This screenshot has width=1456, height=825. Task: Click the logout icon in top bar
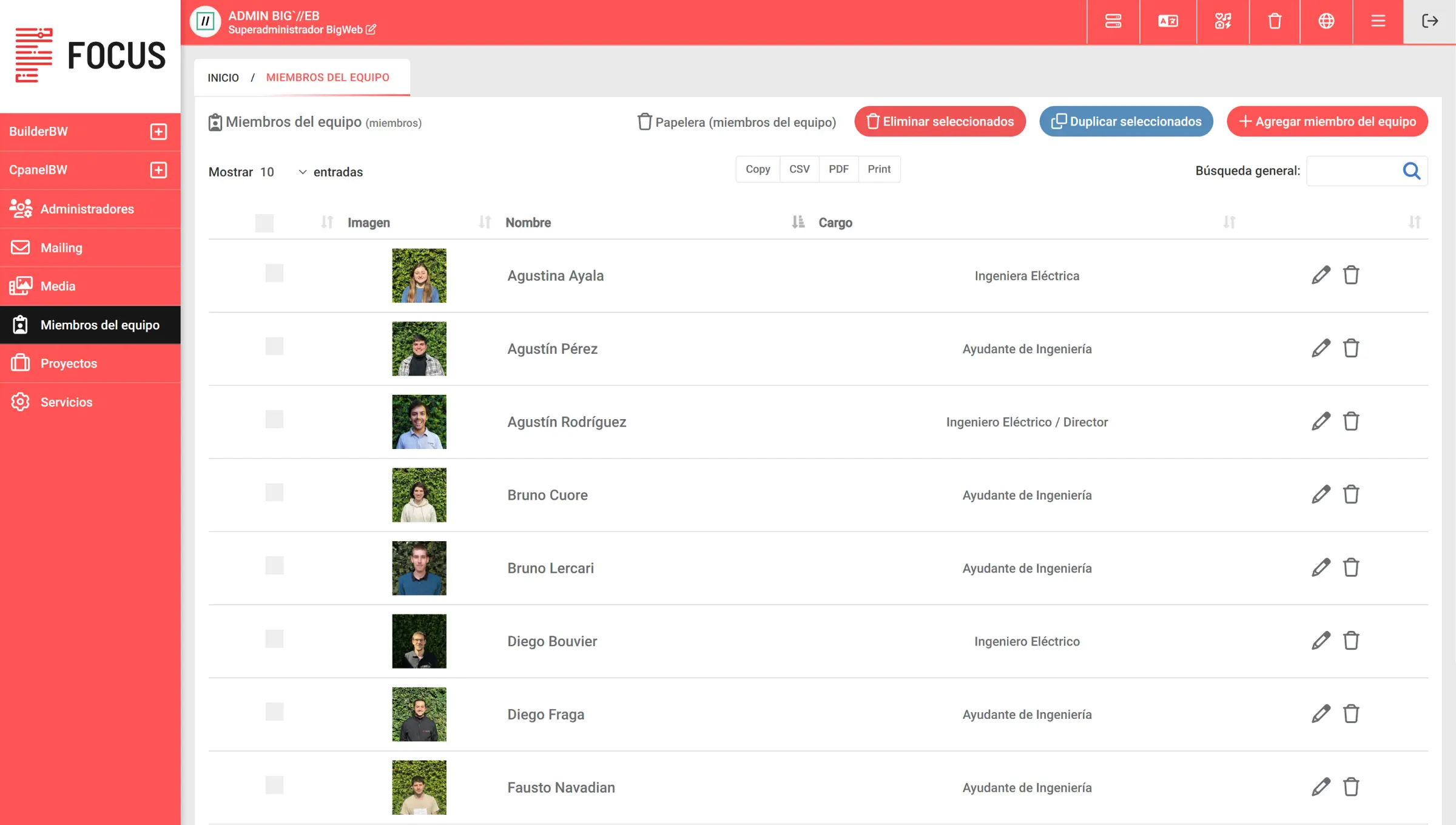[1429, 22]
